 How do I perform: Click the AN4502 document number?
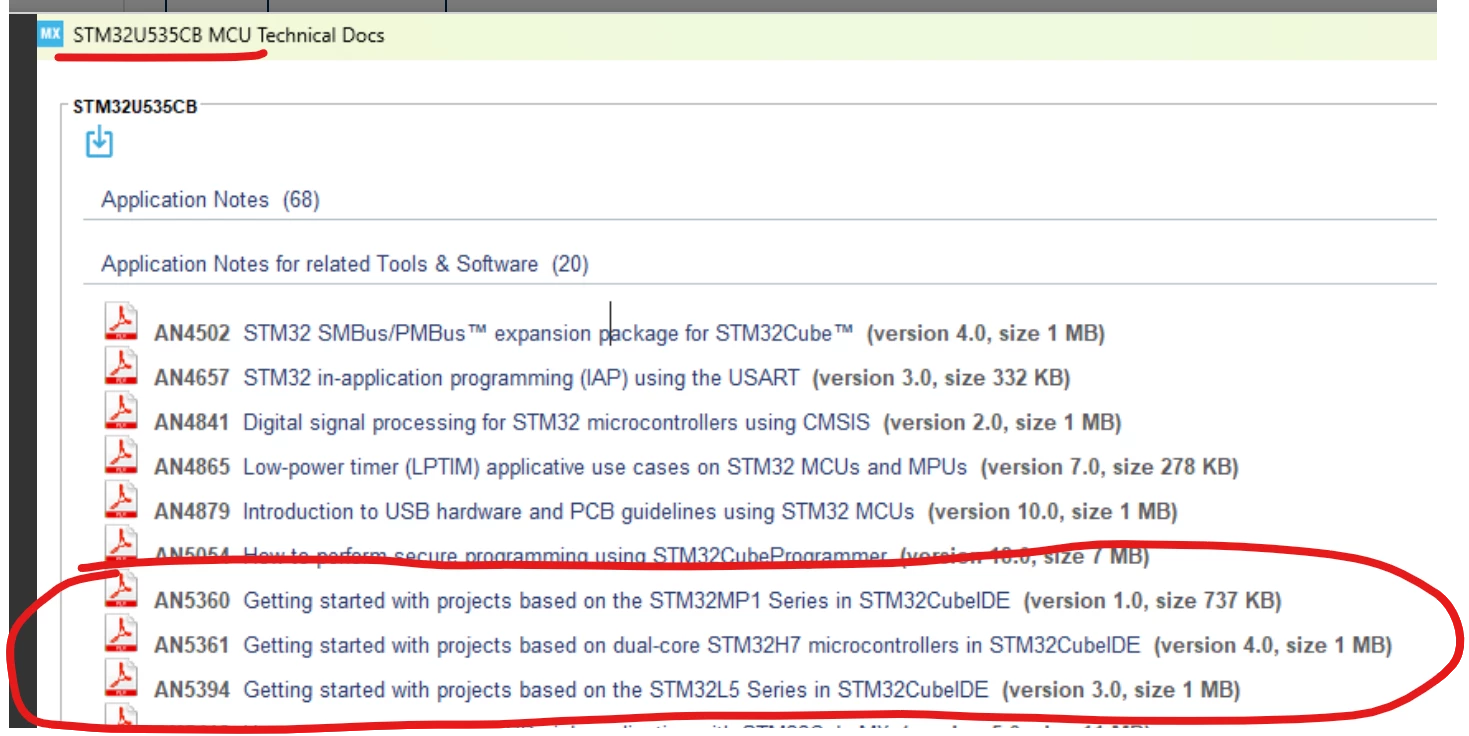pyautogui.click(x=192, y=334)
